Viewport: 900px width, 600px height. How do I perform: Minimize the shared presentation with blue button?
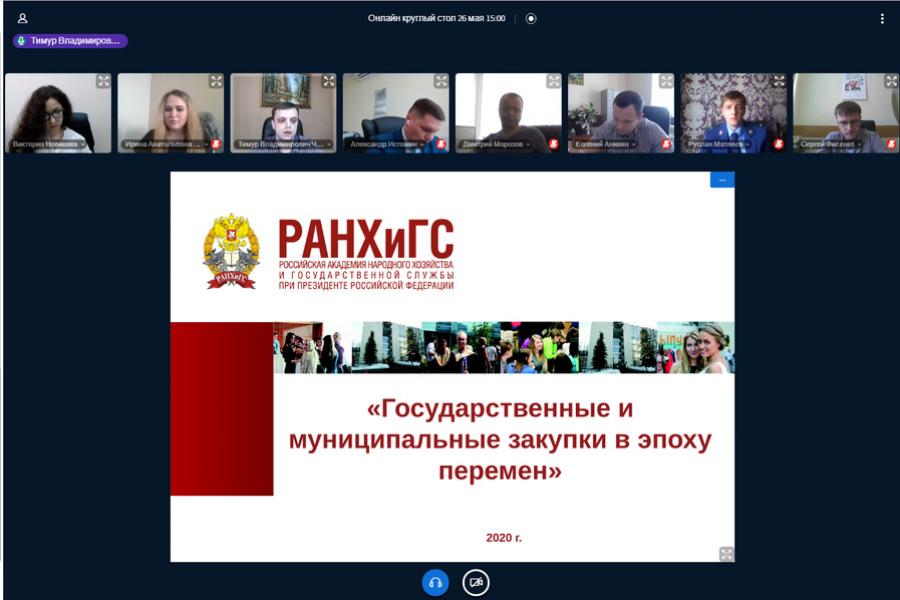(722, 180)
